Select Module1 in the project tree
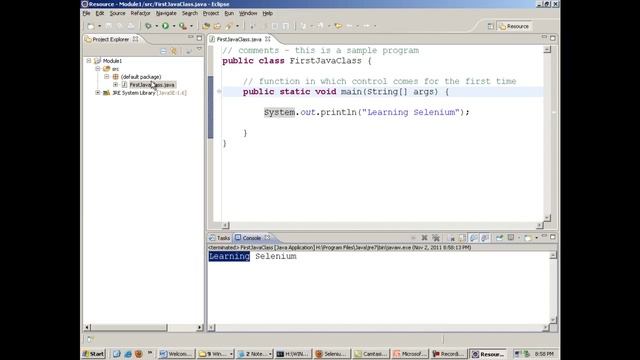 point(112,60)
